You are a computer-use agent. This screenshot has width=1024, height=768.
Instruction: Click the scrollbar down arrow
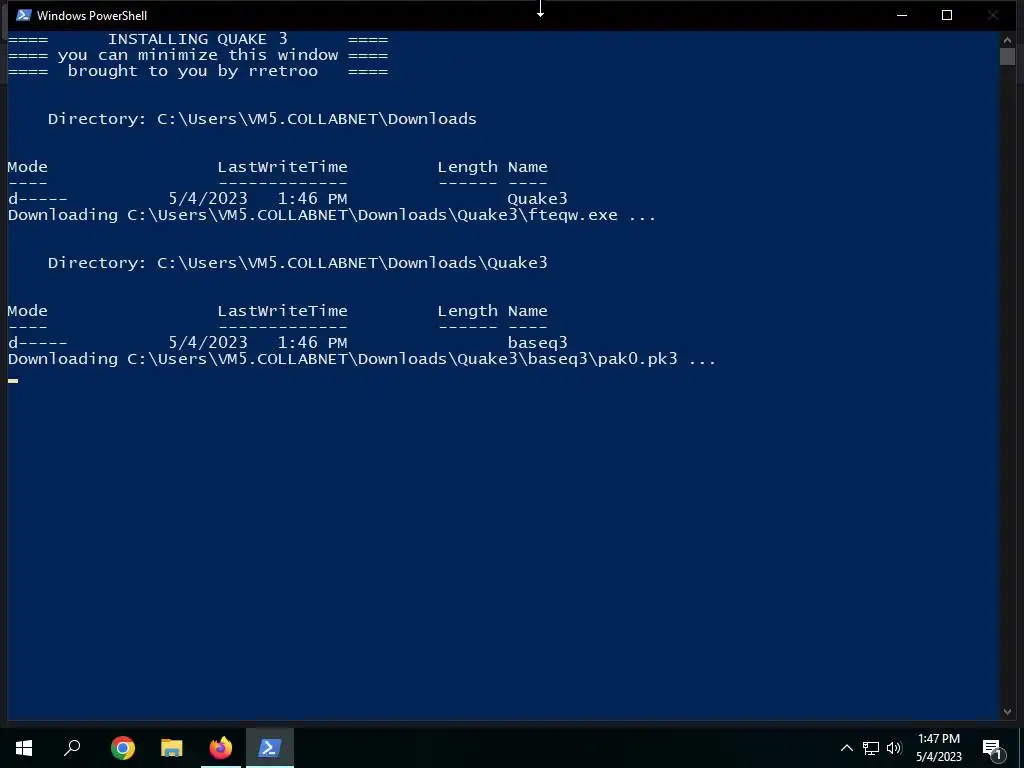[1007, 712]
